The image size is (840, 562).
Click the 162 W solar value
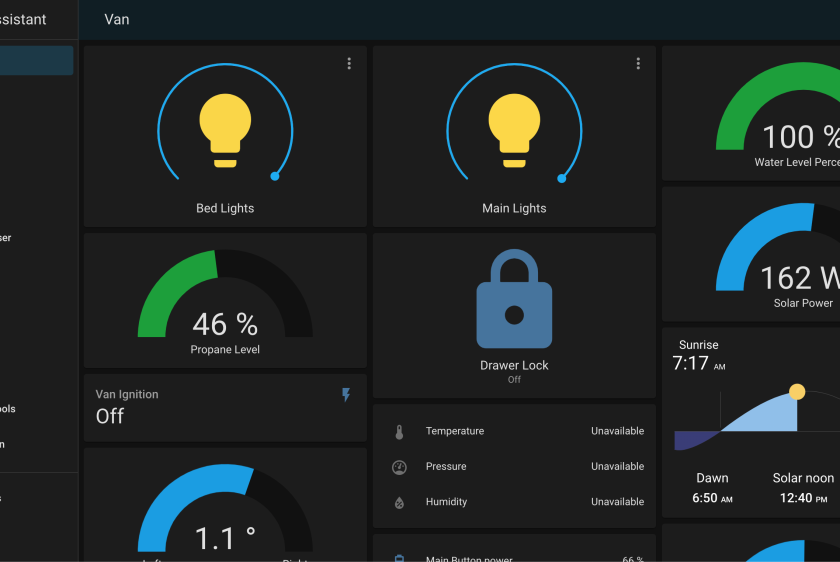pyautogui.click(x=800, y=278)
